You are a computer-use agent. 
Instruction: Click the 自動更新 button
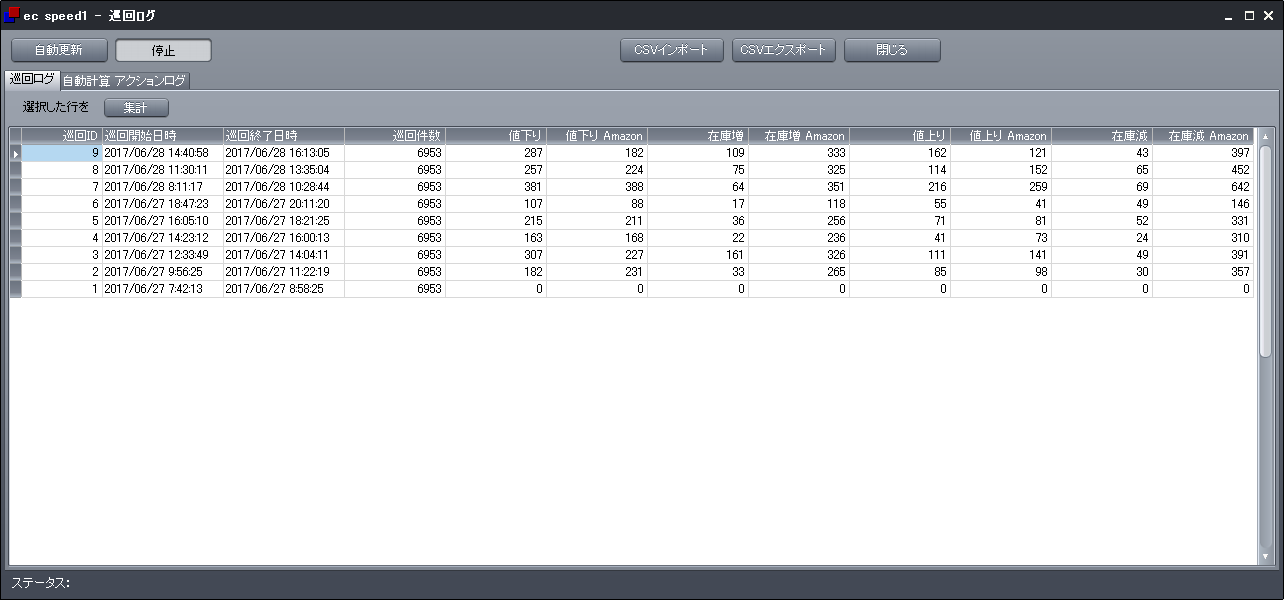[x=59, y=50]
